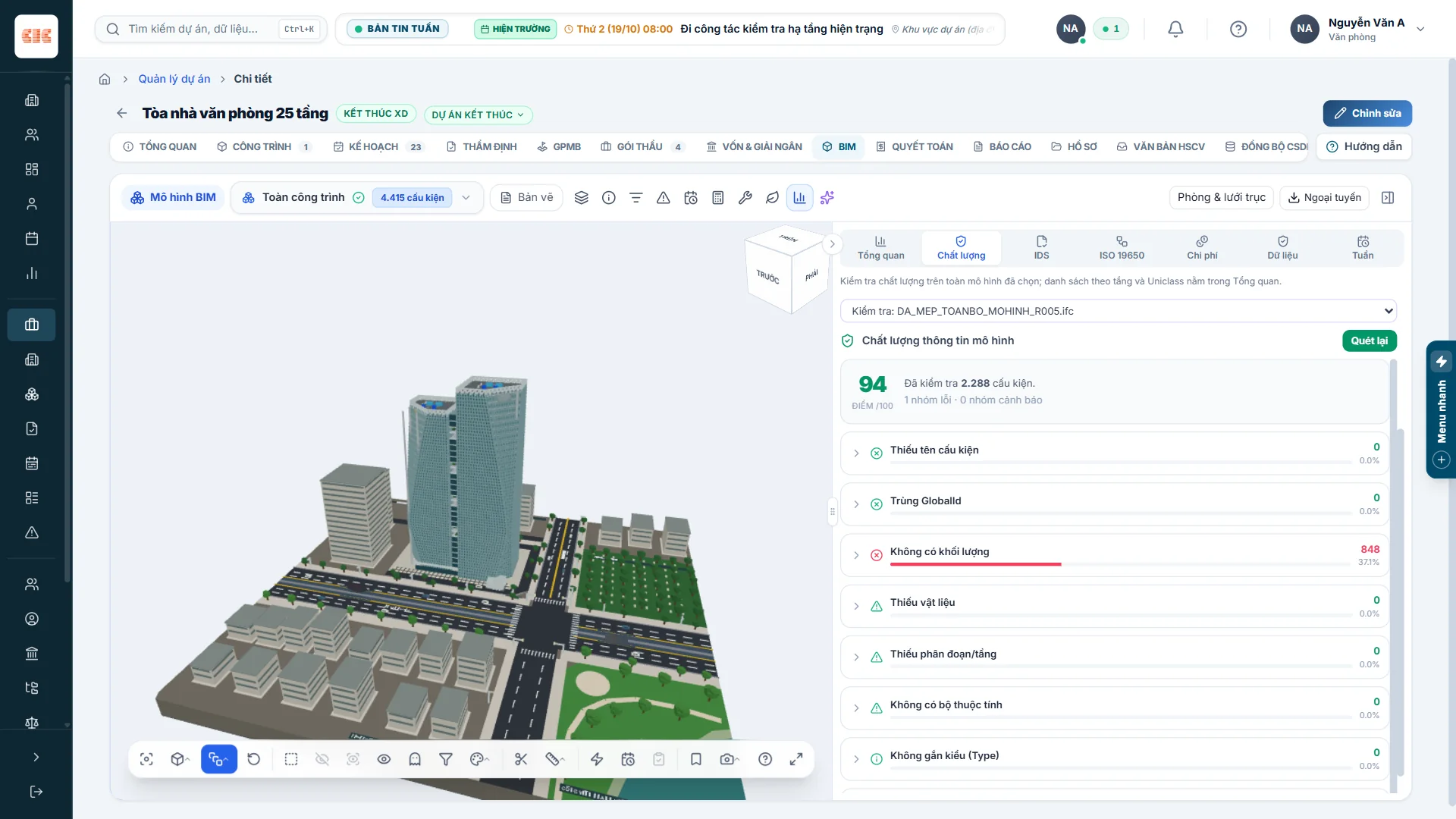Follow the Quản lý dự án breadcrumb link
This screenshot has height=819, width=1456.
pyautogui.click(x=174, y=79)
